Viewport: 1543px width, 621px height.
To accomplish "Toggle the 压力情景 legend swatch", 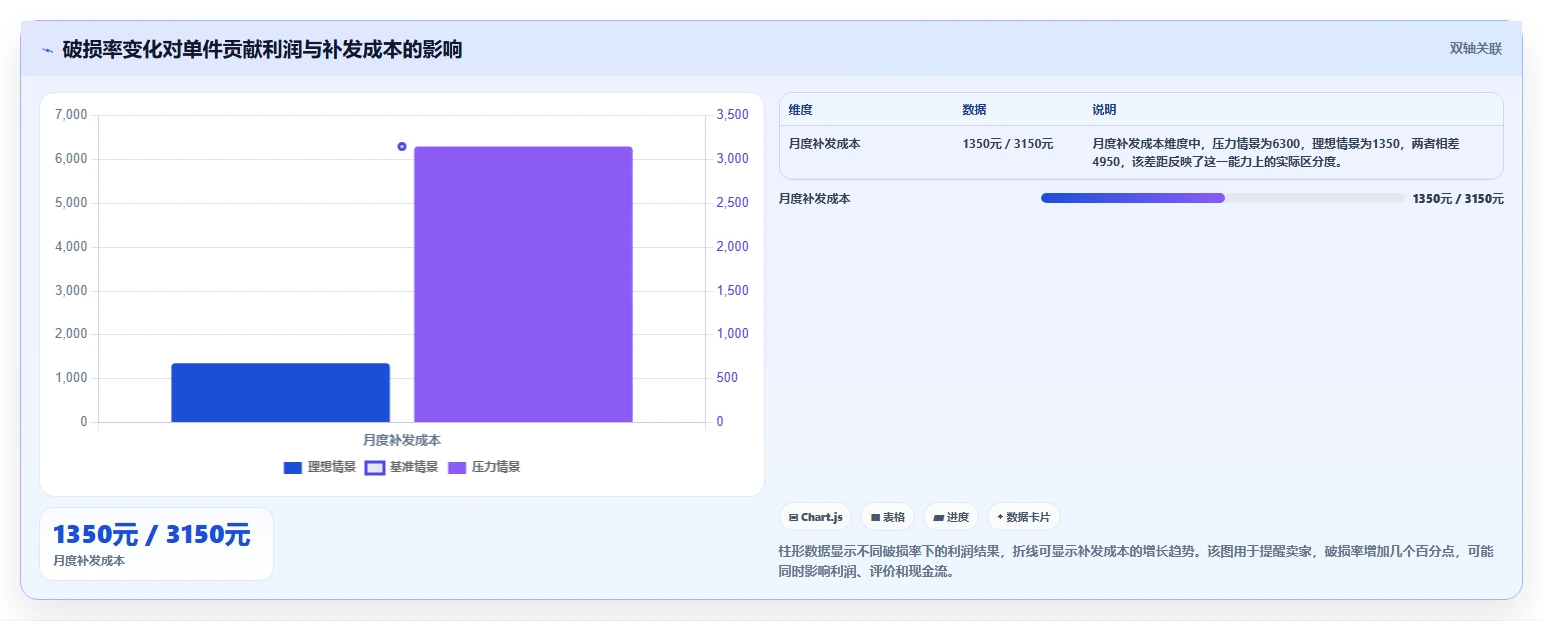I will [457, 467].
